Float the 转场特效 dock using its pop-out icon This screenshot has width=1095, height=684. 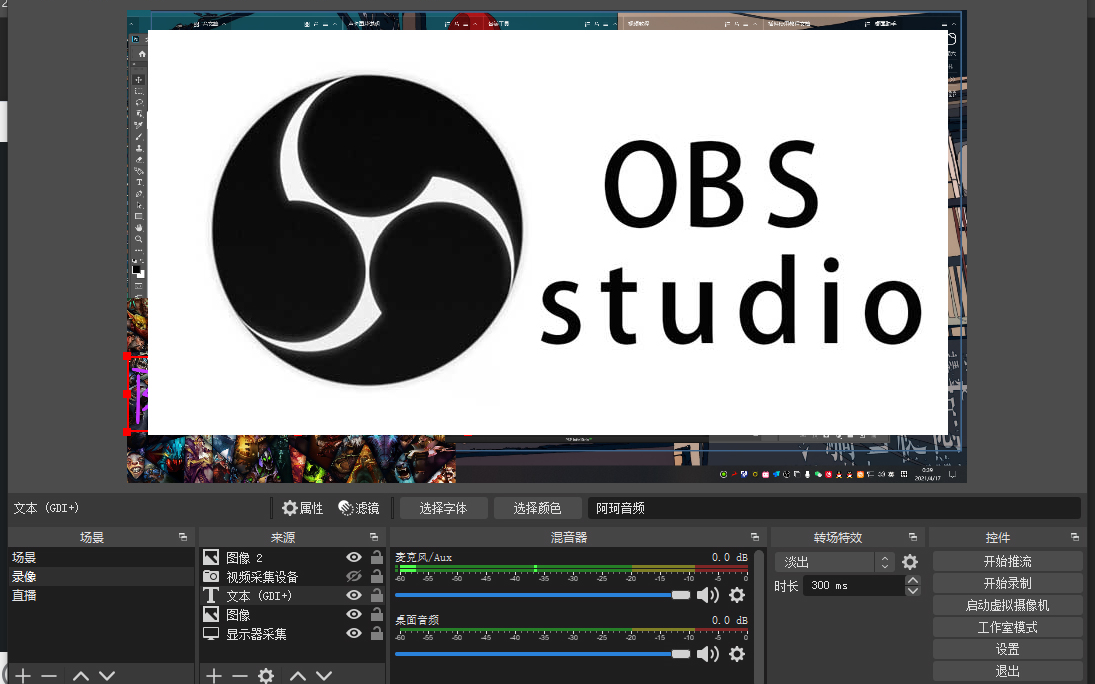pyautogui.click(x=913, y=537)
